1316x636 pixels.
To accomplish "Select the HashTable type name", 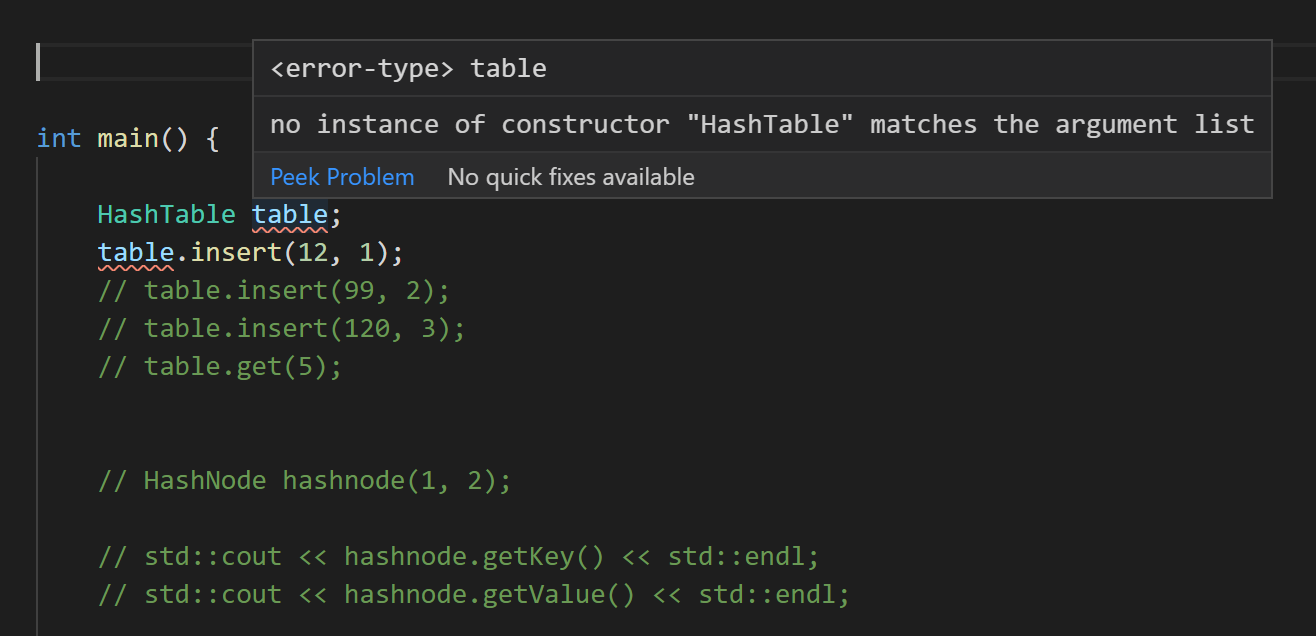I will click(166, 214).
